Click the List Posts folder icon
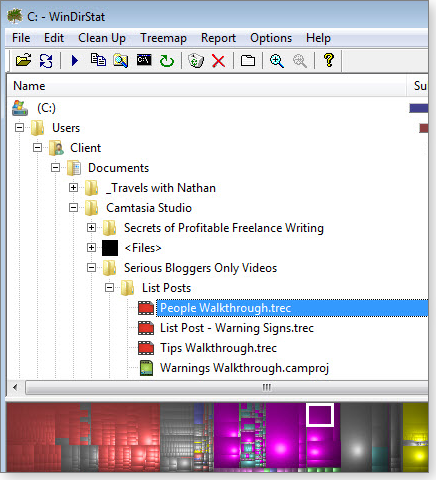This screenshot has height=480, width=436. point(127,288)
